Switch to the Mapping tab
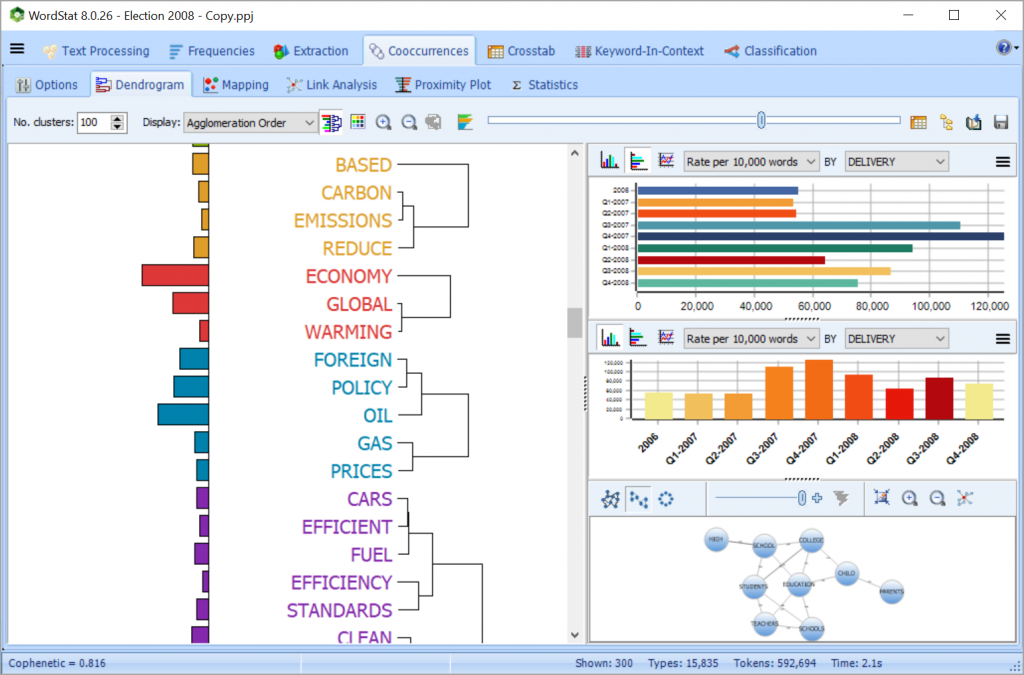1024x675 pixels. point(236,85)
